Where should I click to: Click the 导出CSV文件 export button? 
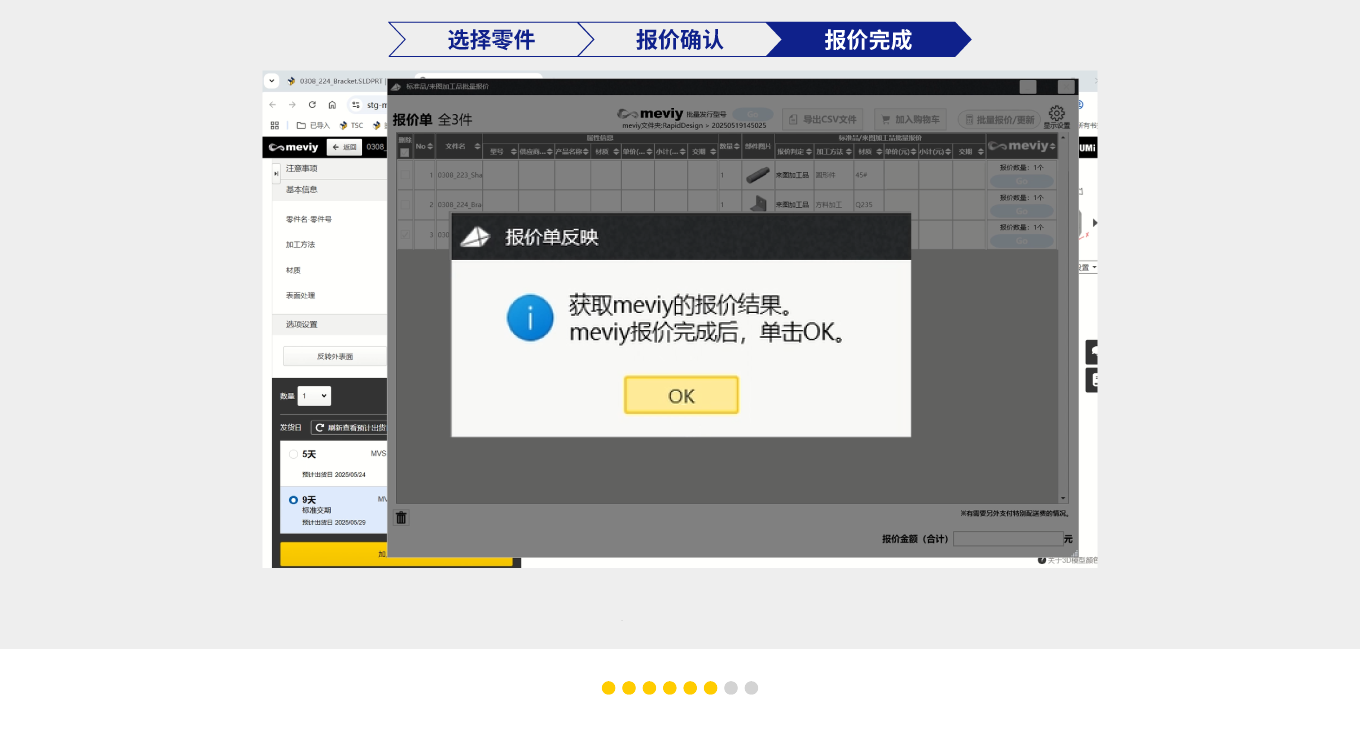[x=821, y=119]
